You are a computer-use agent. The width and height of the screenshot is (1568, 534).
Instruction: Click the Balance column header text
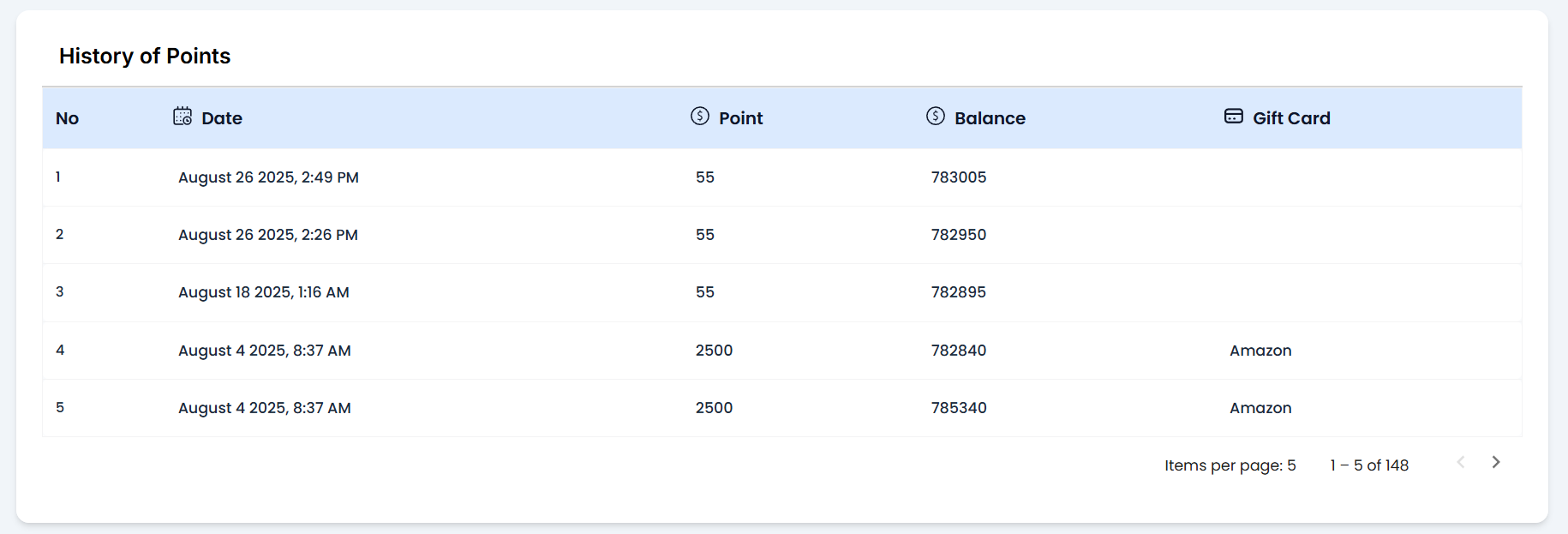point(990,118)
